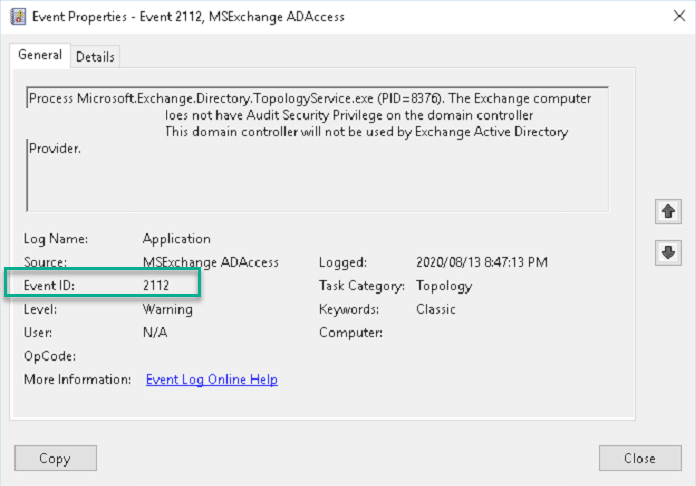Select the Log Name value Application

[177, 239]
